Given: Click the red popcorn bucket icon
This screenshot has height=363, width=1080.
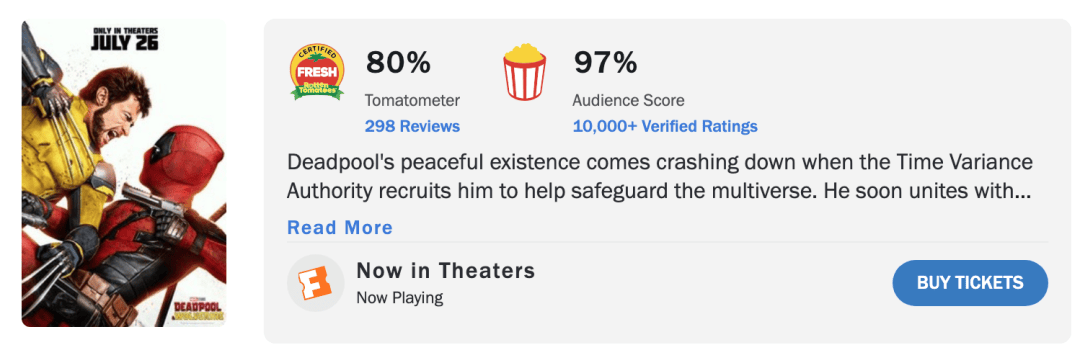Looking at the screenshot, I should (525, 72).
